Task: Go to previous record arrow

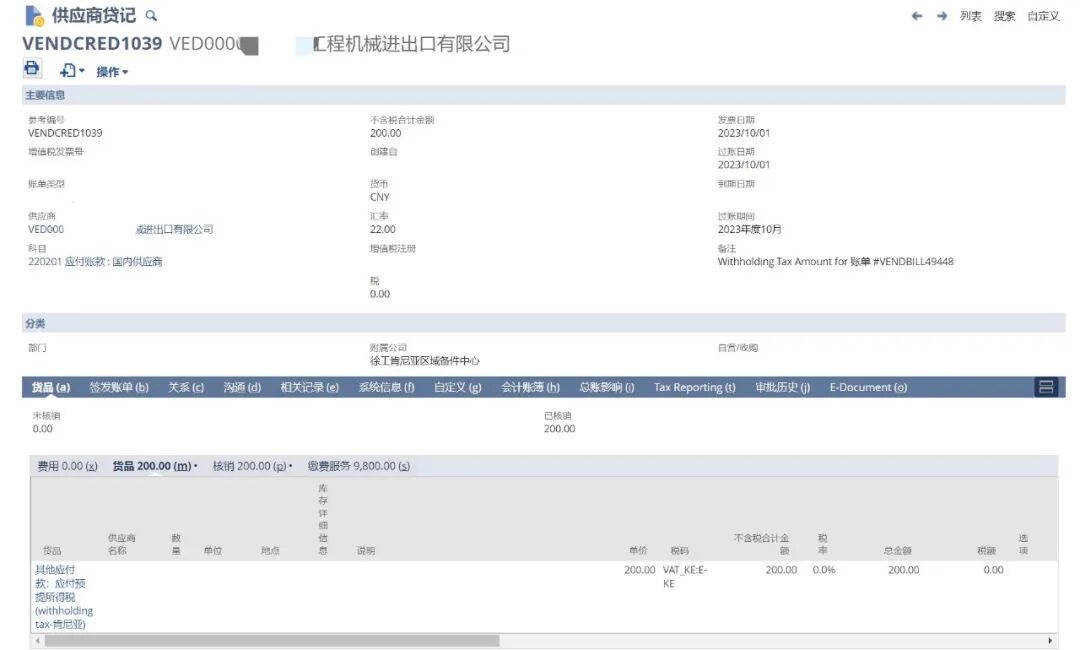Action: [x=917, y=16]
